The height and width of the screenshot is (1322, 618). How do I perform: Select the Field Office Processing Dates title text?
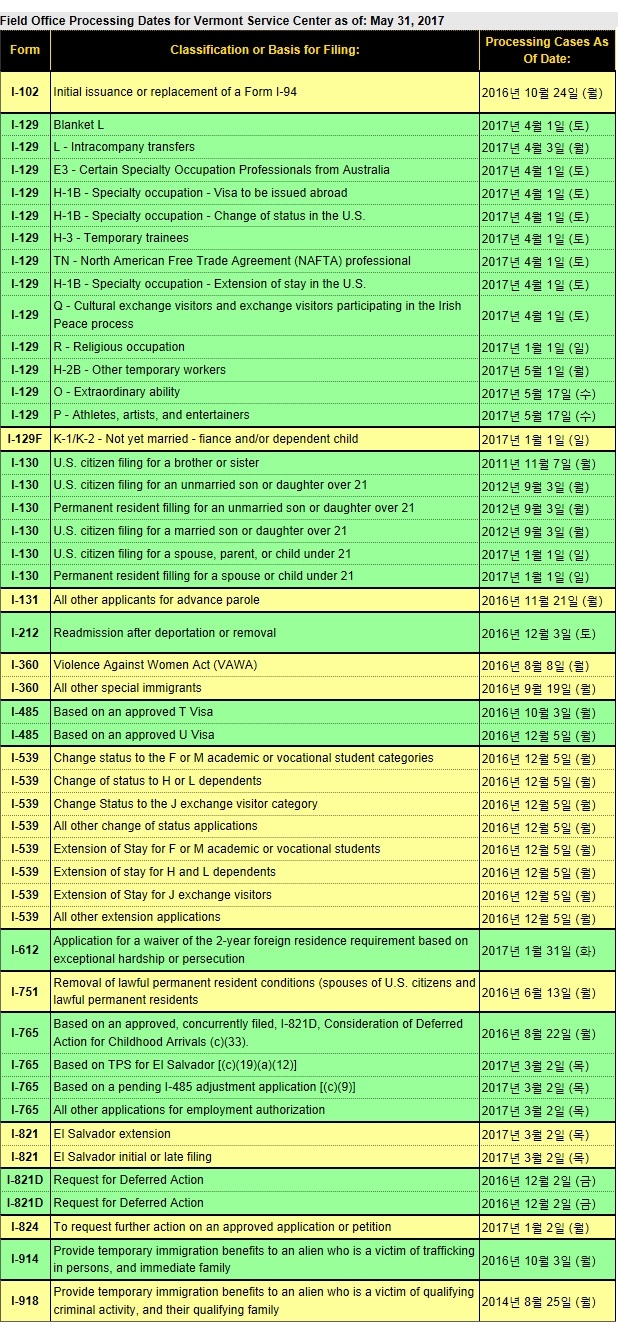[223, 20]
